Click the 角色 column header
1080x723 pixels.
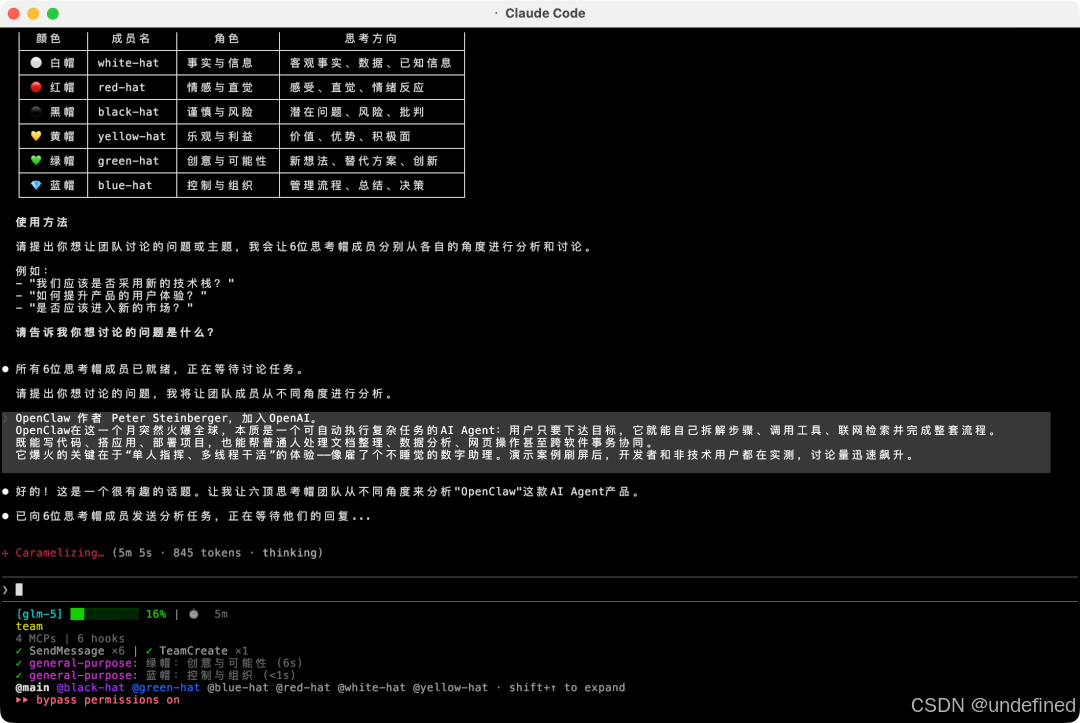click(227, 39)
